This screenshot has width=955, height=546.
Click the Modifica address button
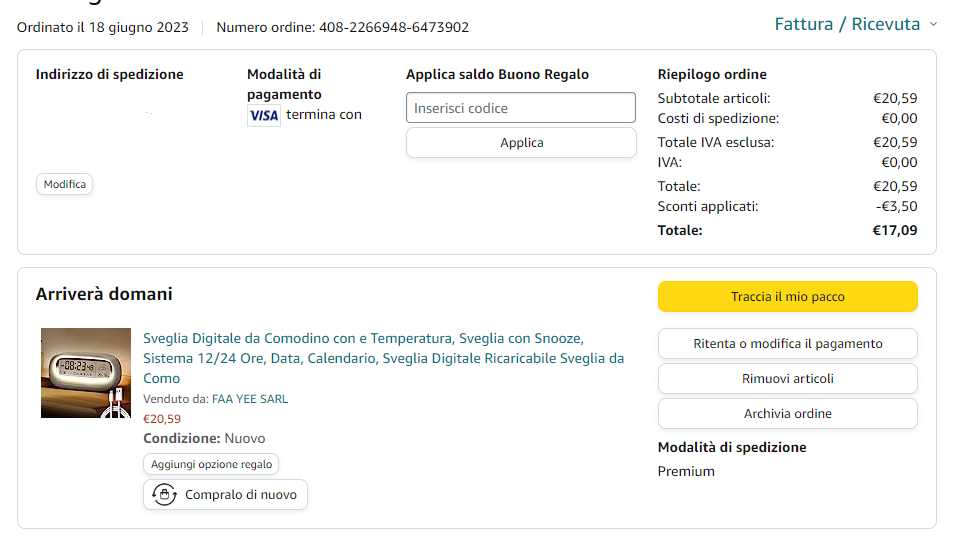point(65,184)
